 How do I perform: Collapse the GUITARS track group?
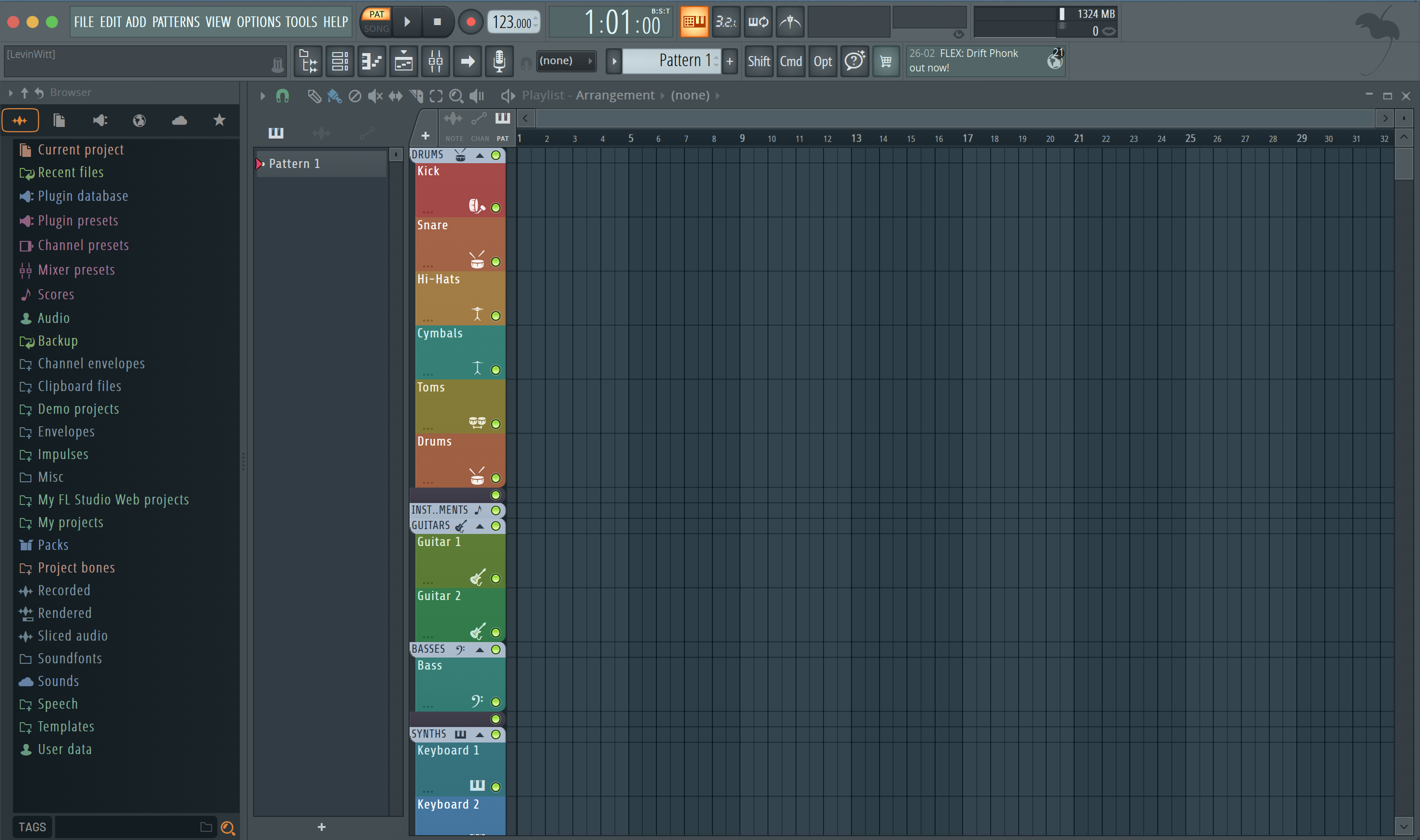480,525
